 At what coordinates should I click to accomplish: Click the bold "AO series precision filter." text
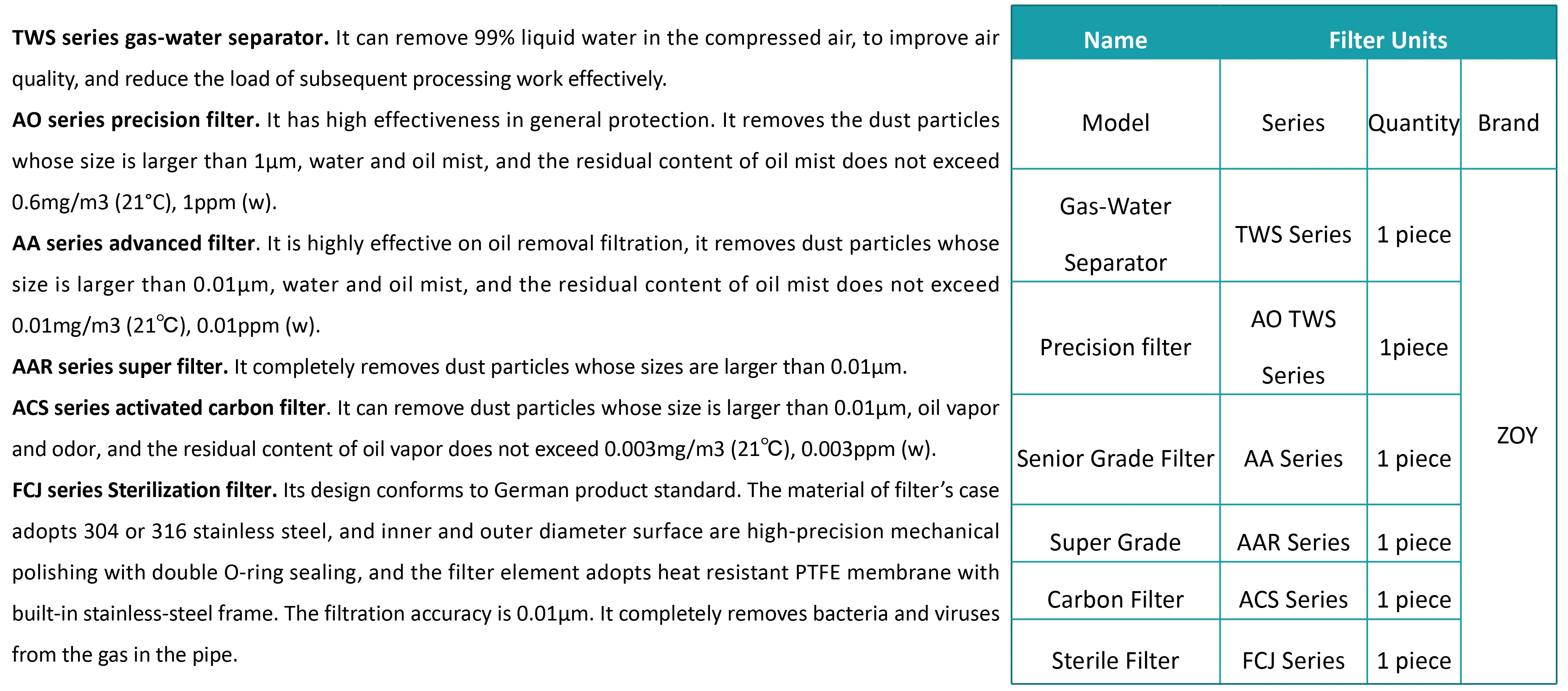click(136, 120)
